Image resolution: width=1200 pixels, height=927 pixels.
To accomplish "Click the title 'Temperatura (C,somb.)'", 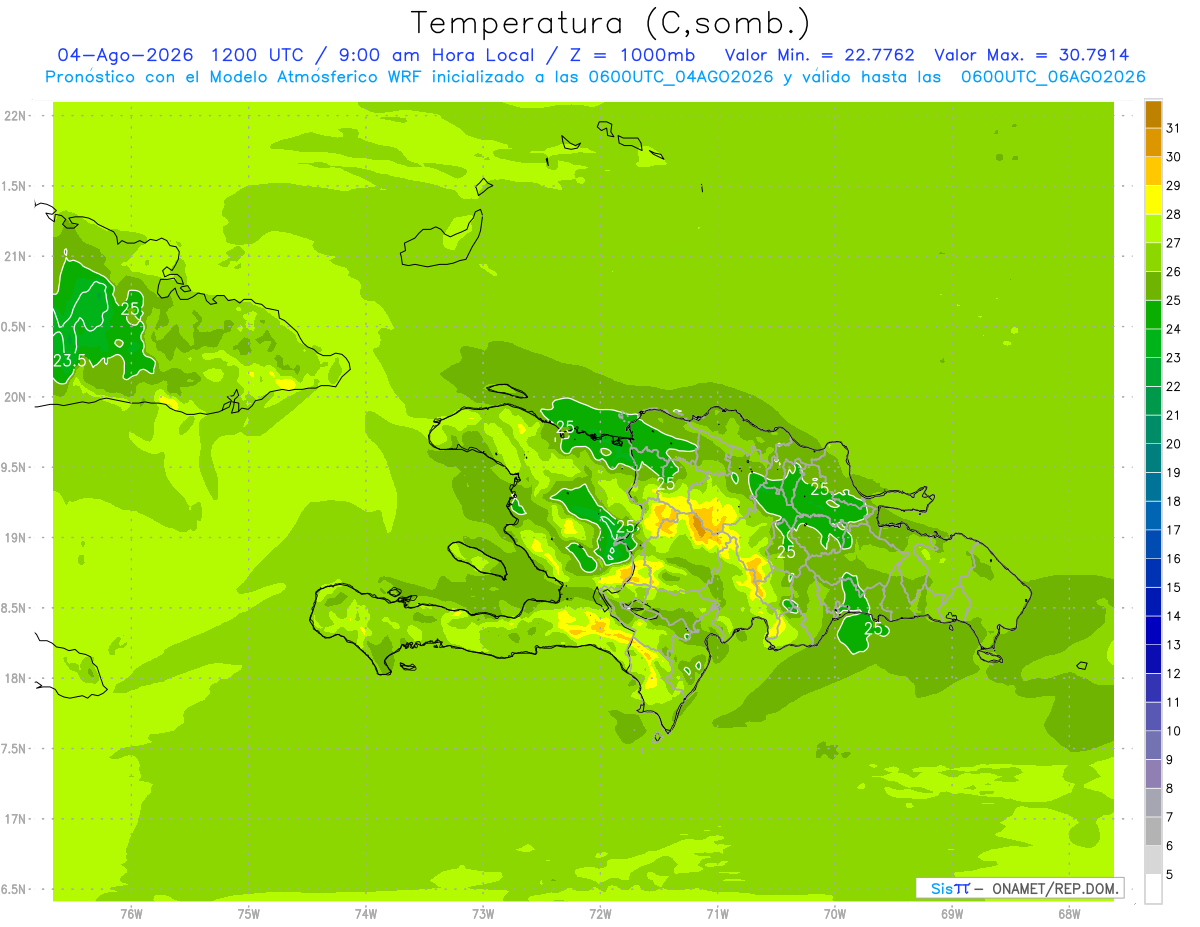I will coord(610,23).
